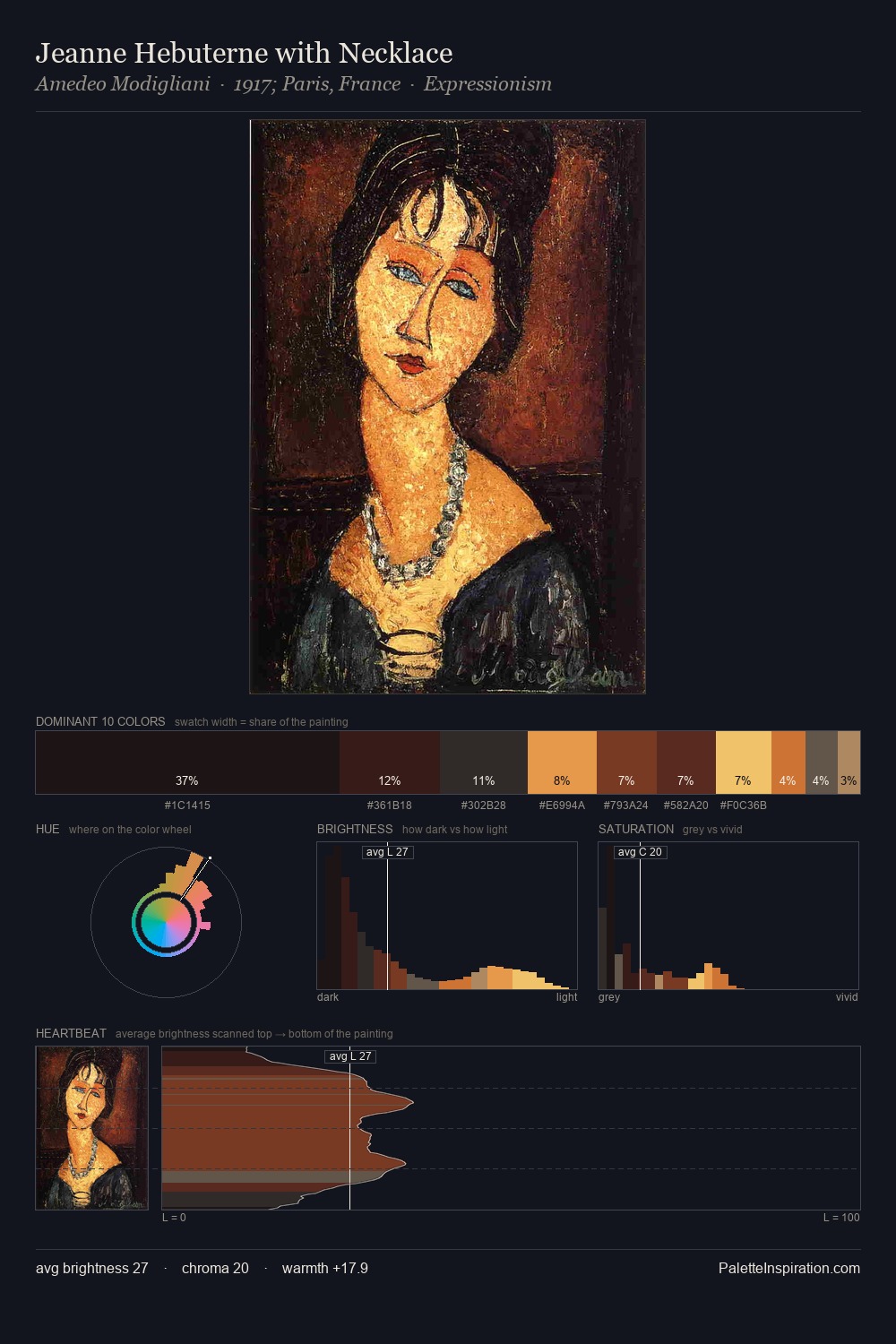Pick the 7% swatch above #582A20
The image size is (896, 1344).
pyautogui.click(x=686, y=762)
